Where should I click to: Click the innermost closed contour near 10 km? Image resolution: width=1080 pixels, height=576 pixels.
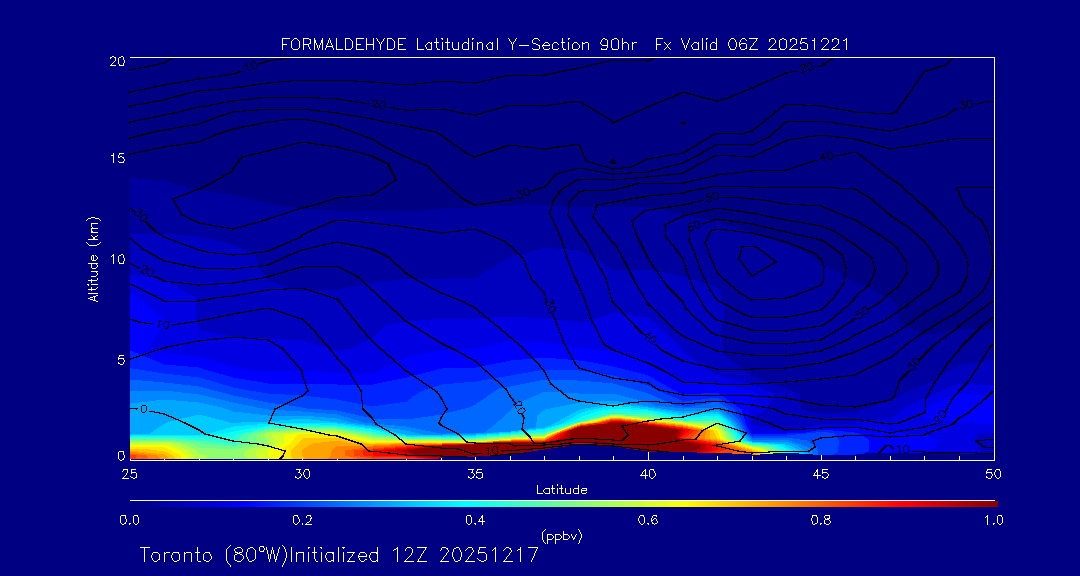(756, 260)
